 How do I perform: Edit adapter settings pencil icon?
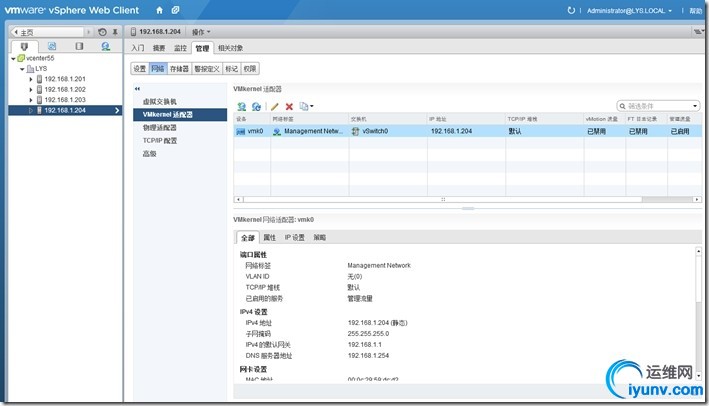coord(274,106)
